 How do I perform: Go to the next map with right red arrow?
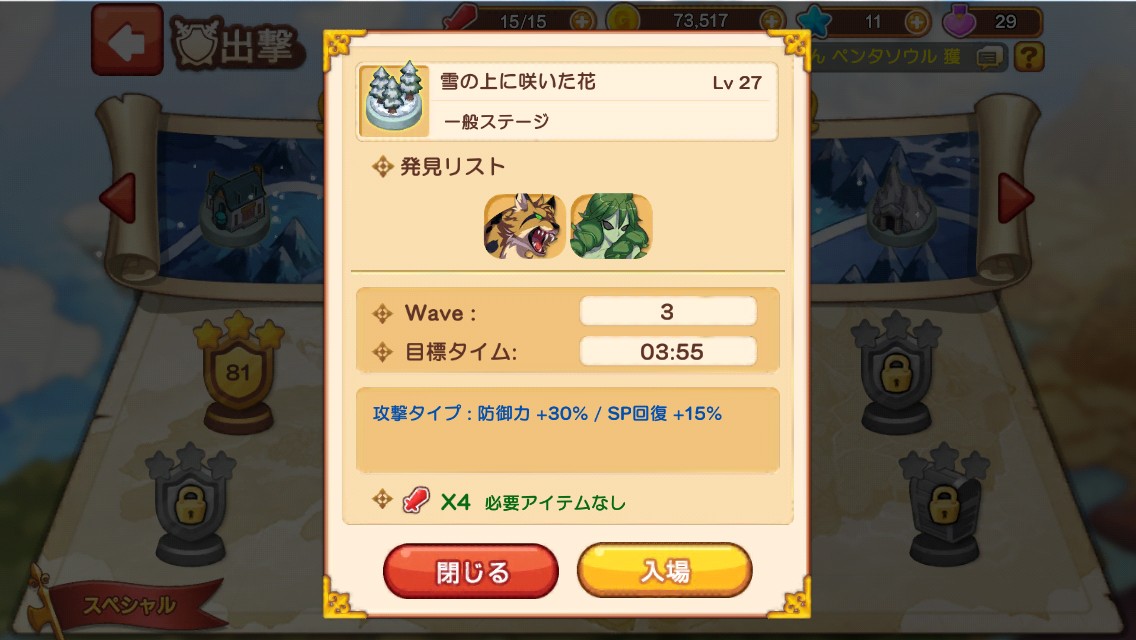(x=1016, y=198)
